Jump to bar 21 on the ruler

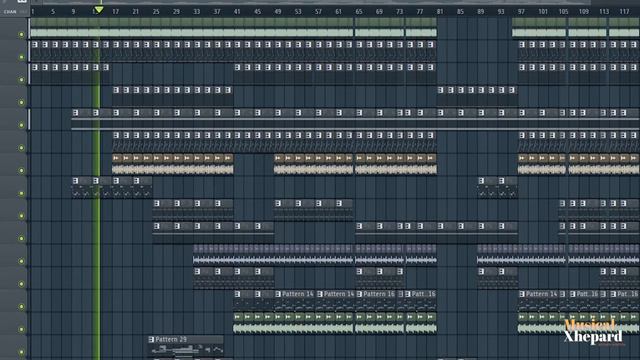point(136,11)
